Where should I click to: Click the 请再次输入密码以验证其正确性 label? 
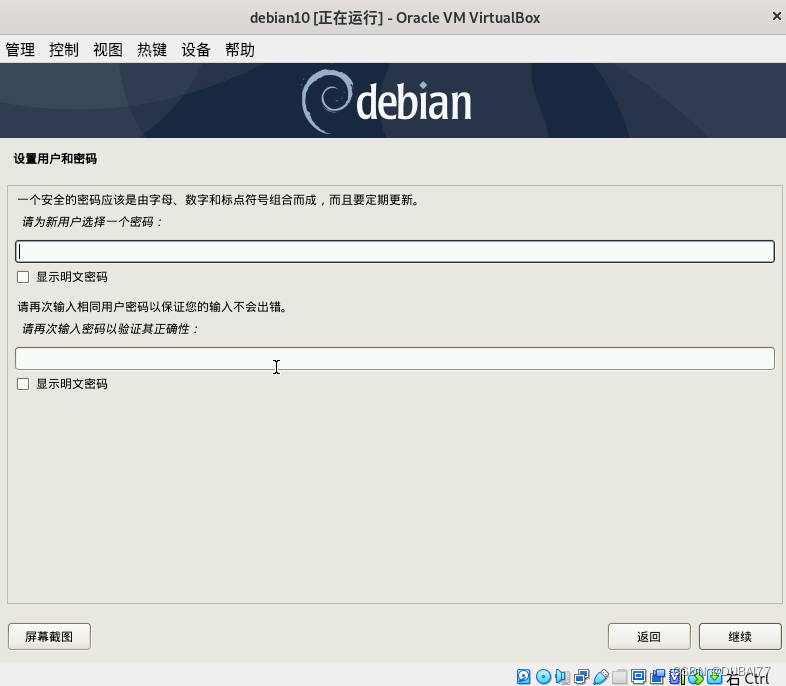(x=110, y=329)
